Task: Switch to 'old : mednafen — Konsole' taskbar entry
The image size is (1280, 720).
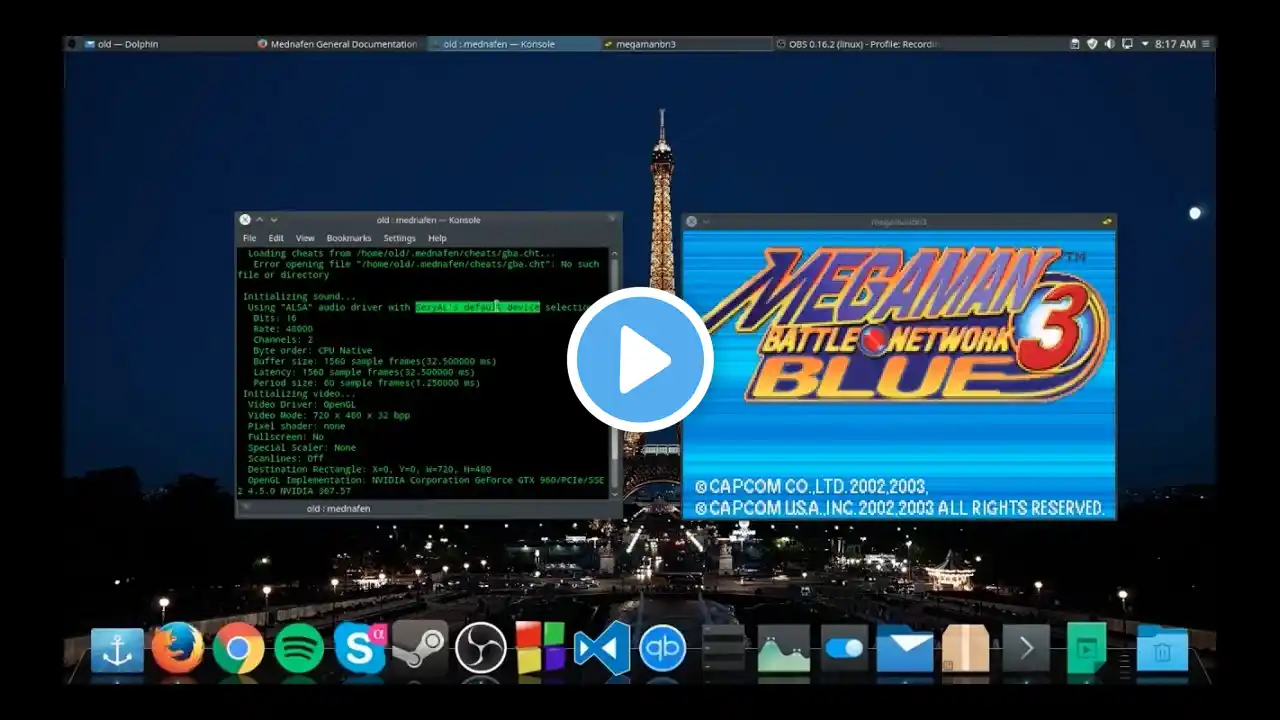Action: [514, 44]
